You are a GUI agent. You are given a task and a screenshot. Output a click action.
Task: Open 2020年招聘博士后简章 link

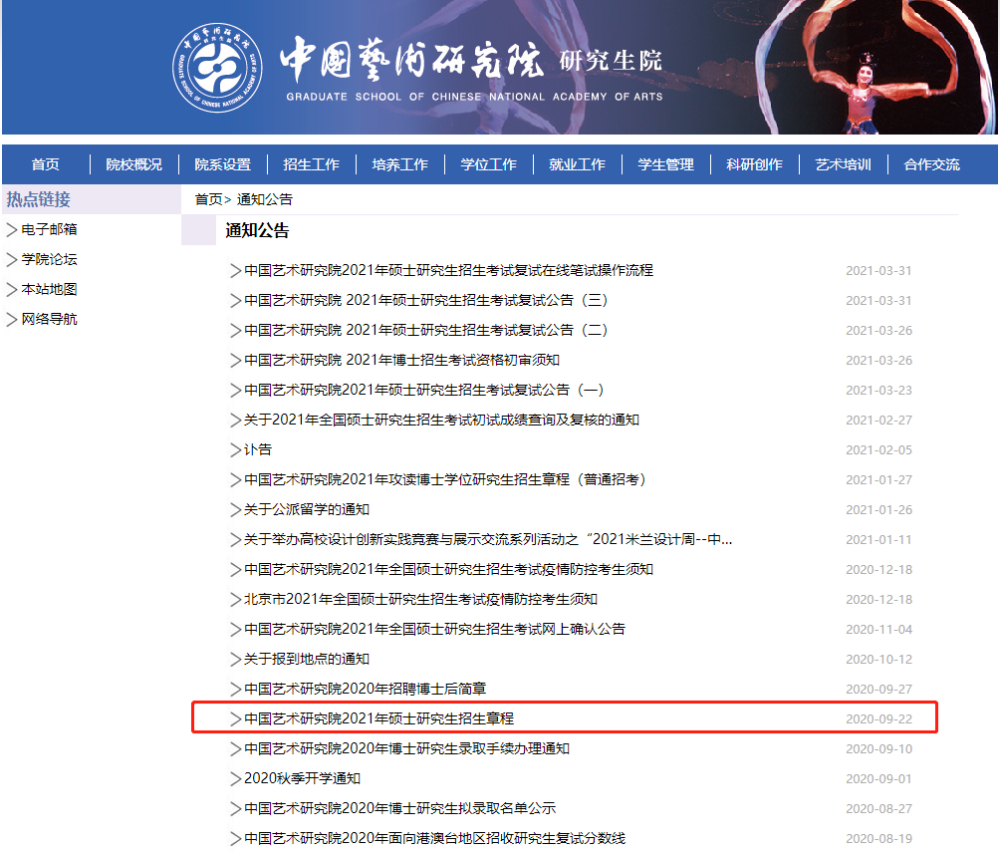[x=365, y=689]
